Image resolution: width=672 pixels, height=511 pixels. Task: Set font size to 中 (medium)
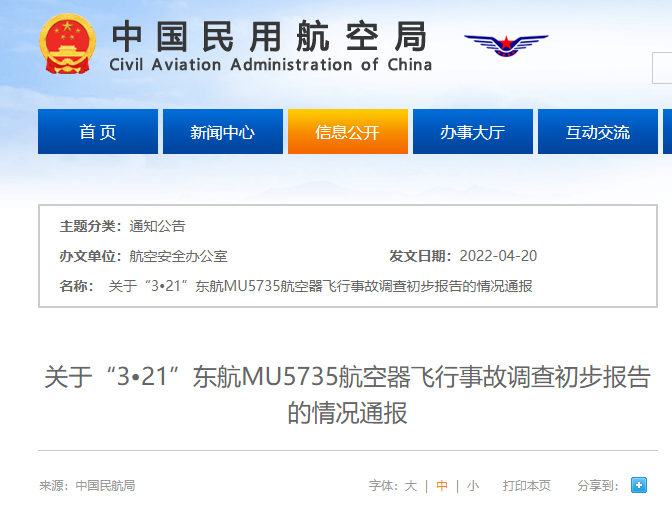pyautogui.click(x=442, y=486)
